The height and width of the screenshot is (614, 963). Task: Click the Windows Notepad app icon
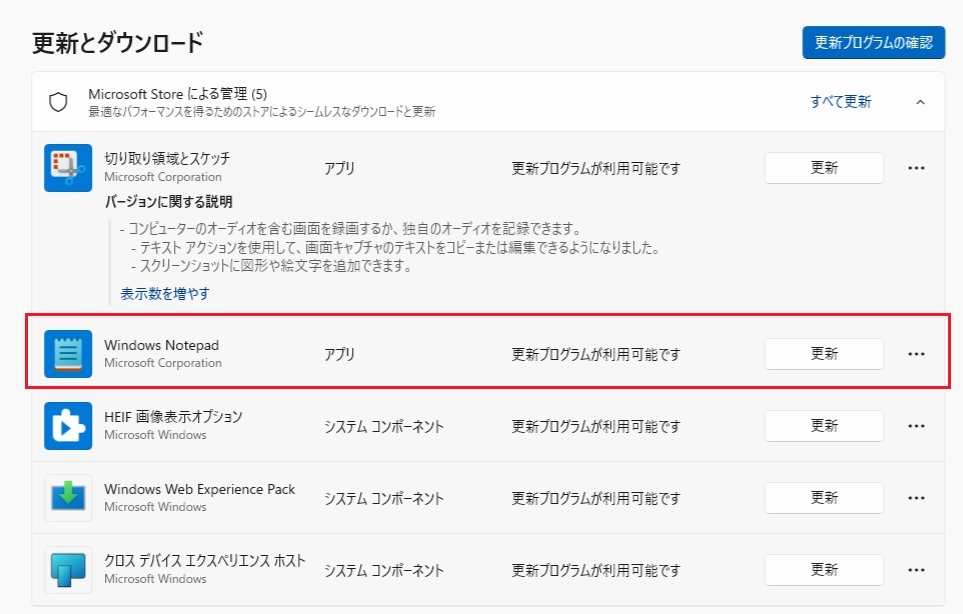68,354
